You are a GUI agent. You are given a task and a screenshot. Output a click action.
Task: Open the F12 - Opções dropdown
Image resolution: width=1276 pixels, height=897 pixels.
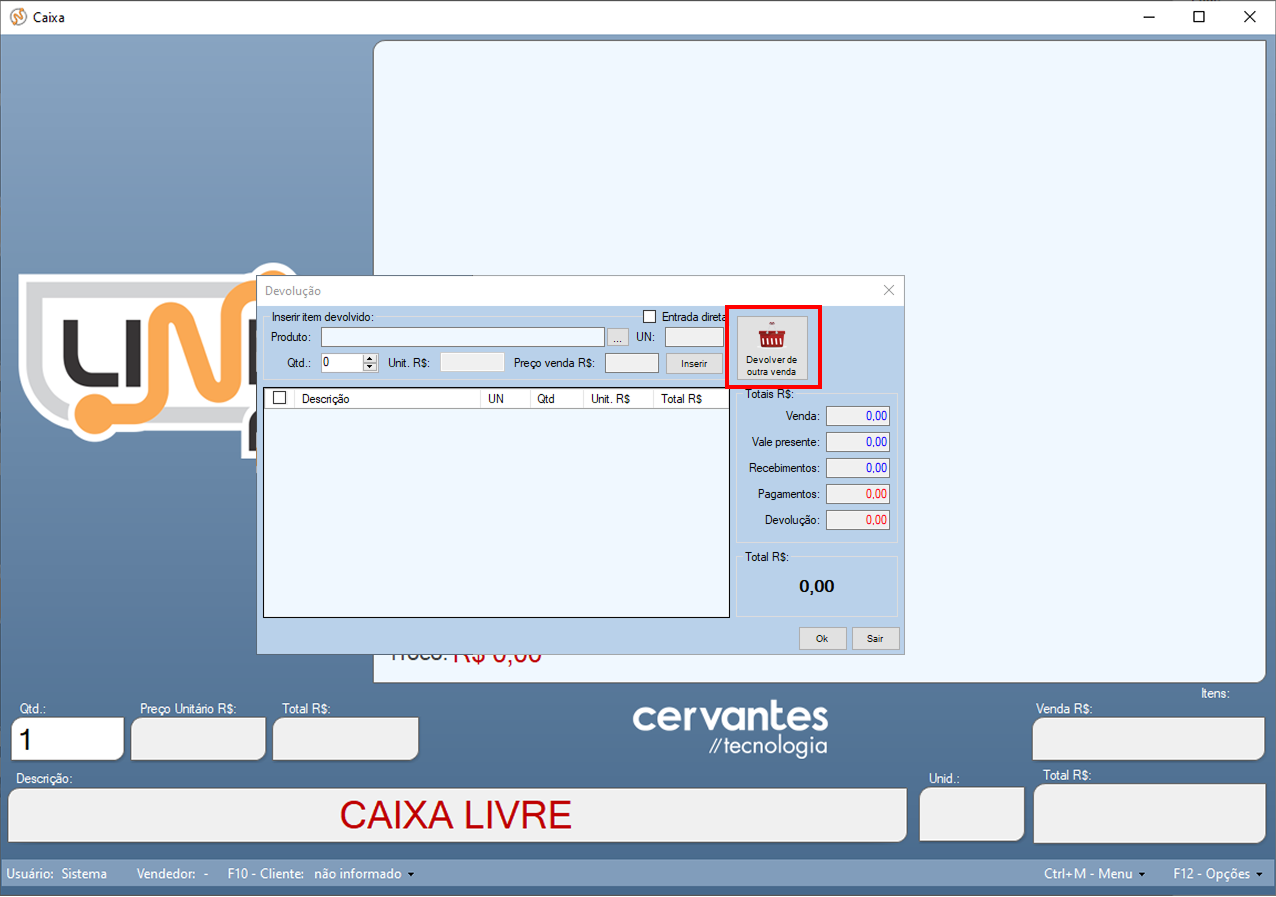tap(1218, 874)
